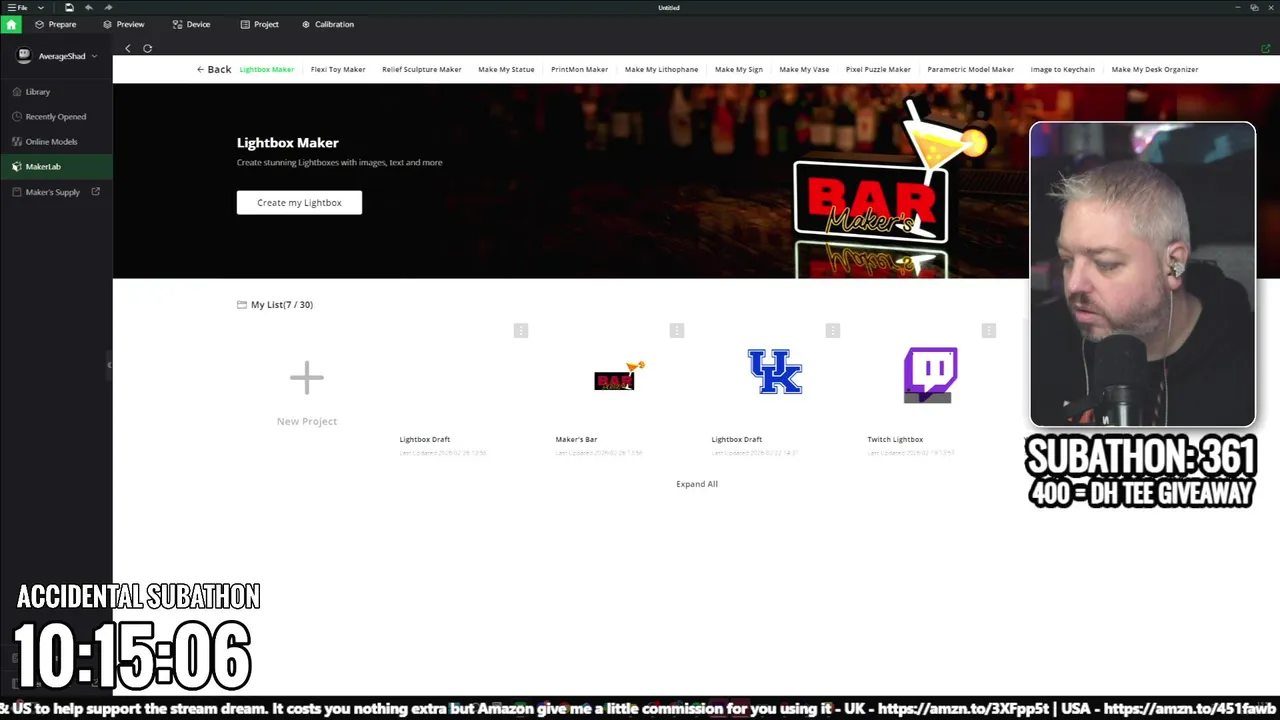The image size is (1280, 720).
Task: Open the Pixel Puzzle Maker tab
Action: click(x=878, y=70)
